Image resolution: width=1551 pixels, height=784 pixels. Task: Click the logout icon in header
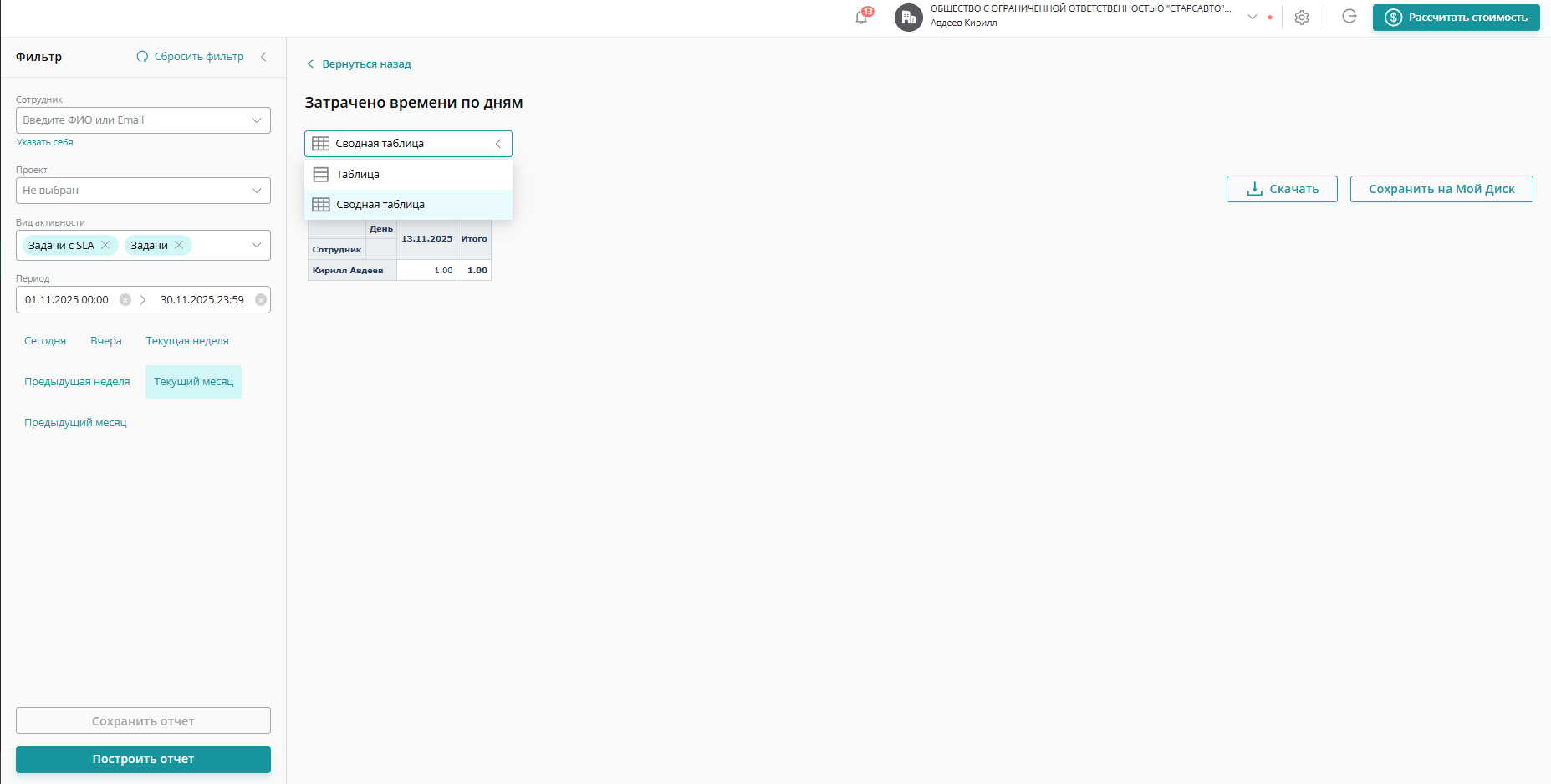pyautogui.click(x=1349, y=17)
